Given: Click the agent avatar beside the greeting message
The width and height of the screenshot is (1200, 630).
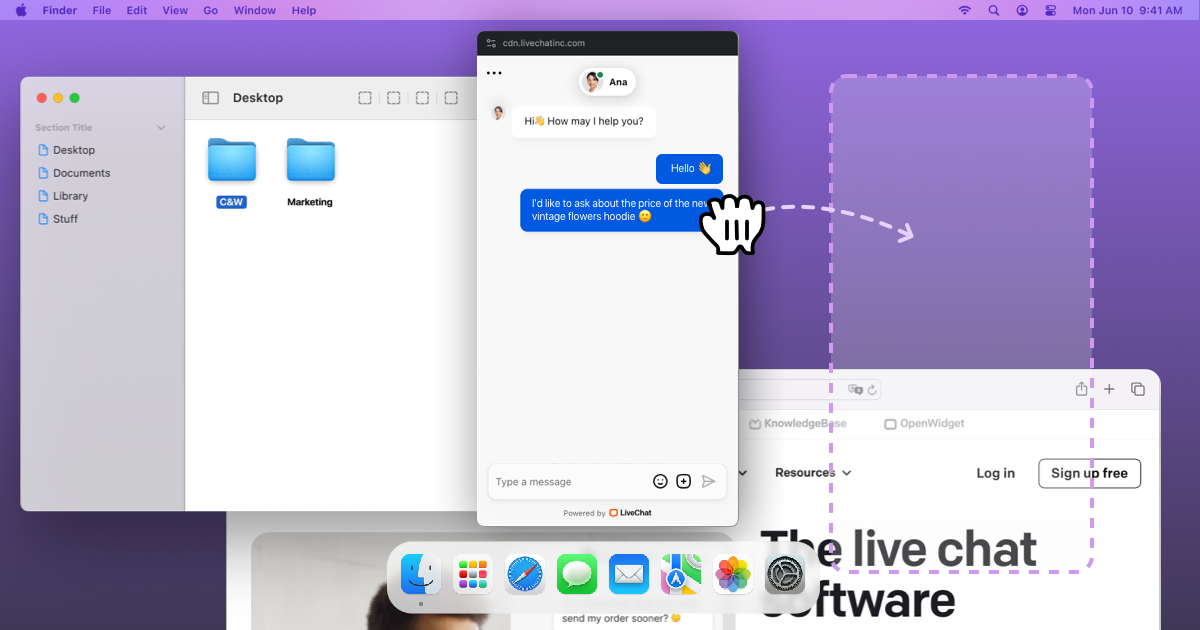Looking at the screenshot, I should pyautogui.click(x=498, y=113).
